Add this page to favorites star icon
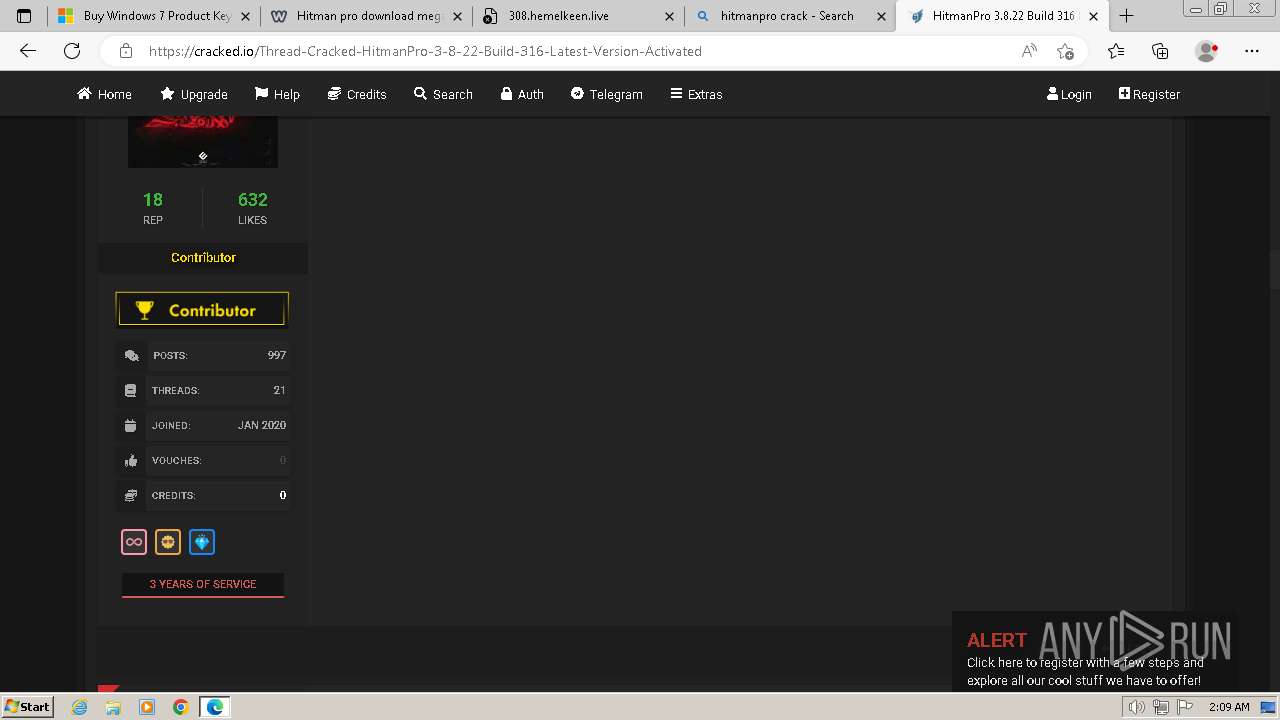The height and width of the screenshot is (720, 1280). coord(1065,51)
